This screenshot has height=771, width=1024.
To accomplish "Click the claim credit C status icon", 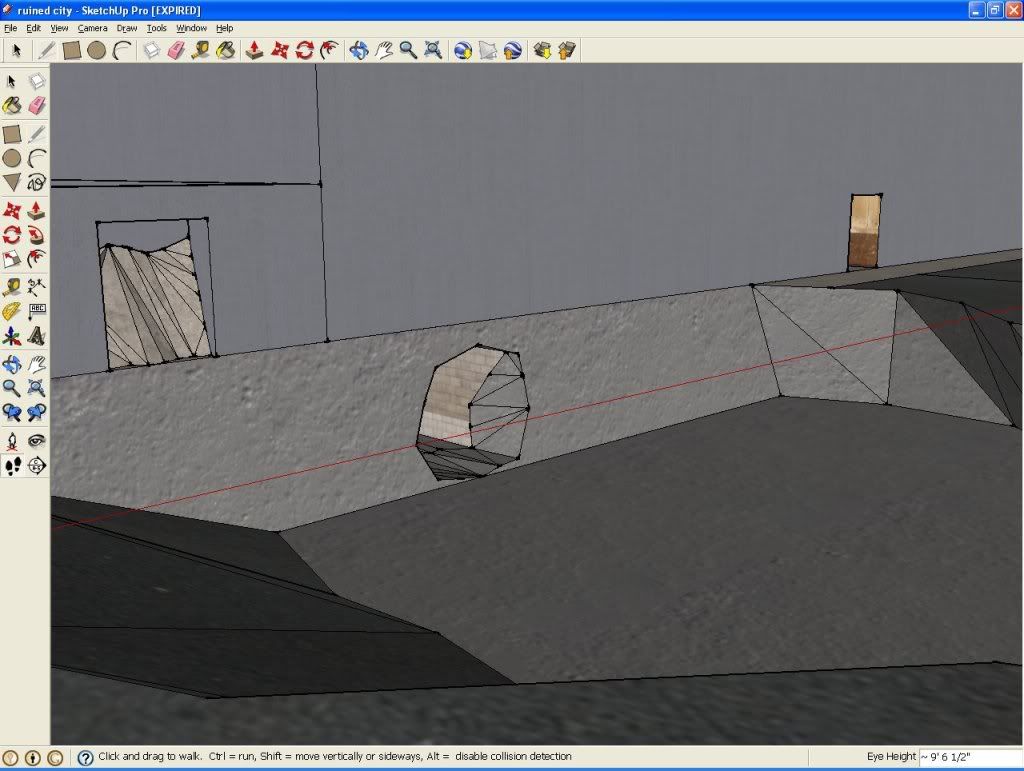I will [56, 757].
